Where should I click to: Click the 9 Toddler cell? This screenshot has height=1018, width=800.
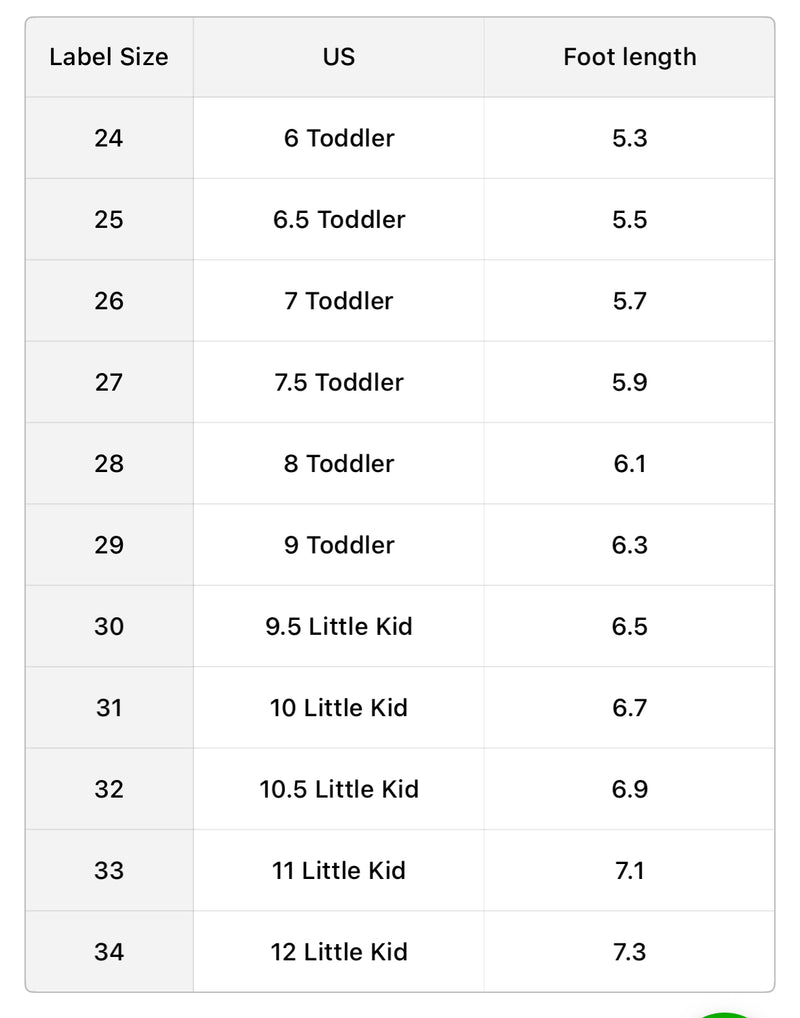coord(339,545)
